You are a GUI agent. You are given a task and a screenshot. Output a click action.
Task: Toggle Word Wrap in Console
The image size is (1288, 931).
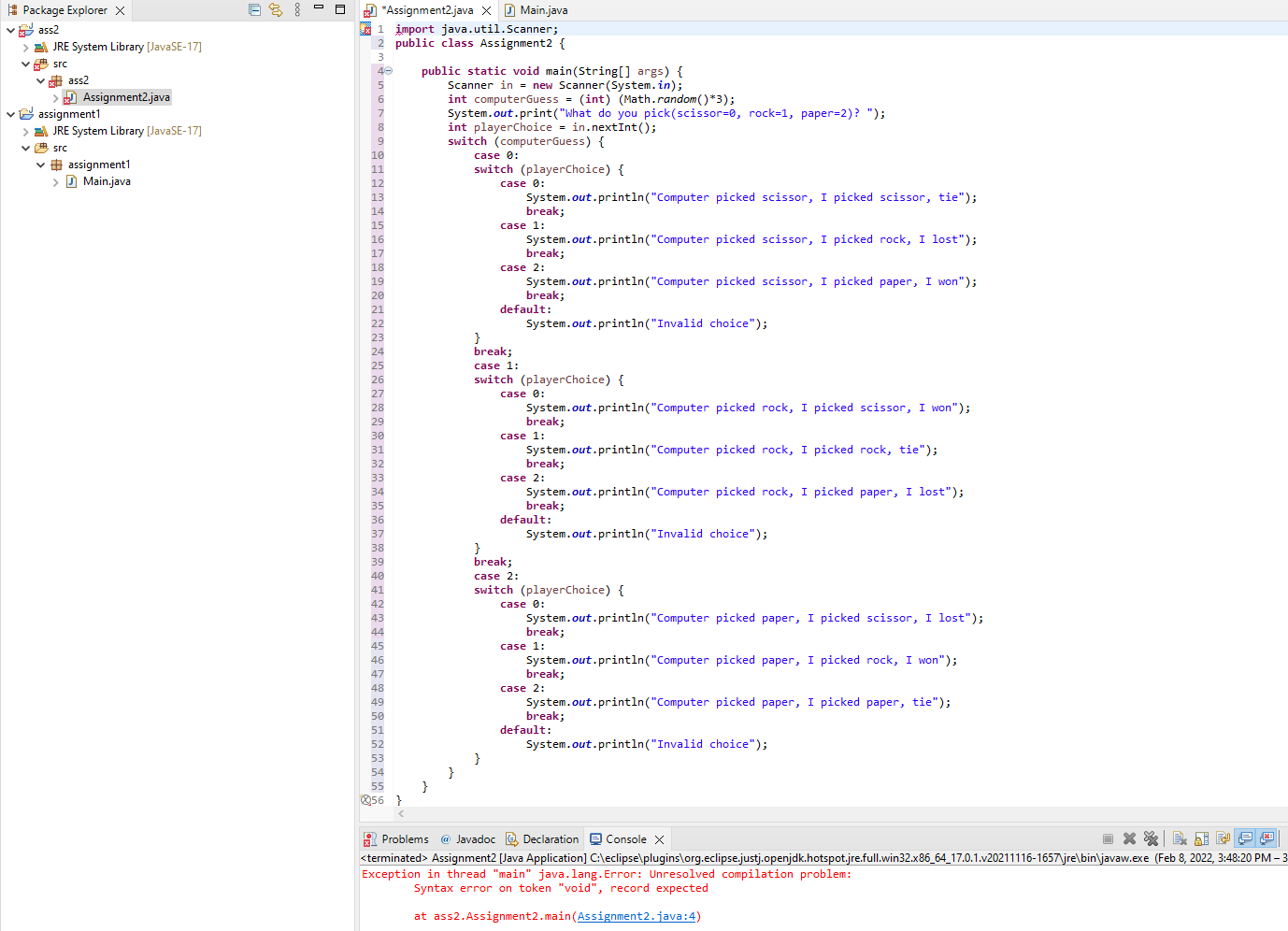pyautogui.click(x=1223, y=838)
